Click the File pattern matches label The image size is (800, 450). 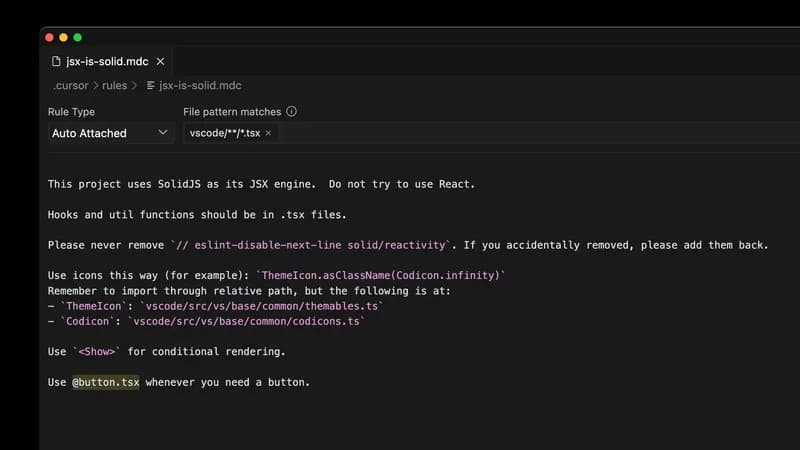[x=232, y=112]
